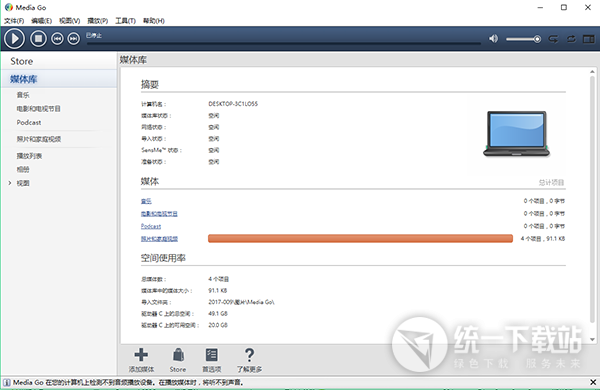
Task: Click the 20.0 GB free space value
Action: coord(218,325)
